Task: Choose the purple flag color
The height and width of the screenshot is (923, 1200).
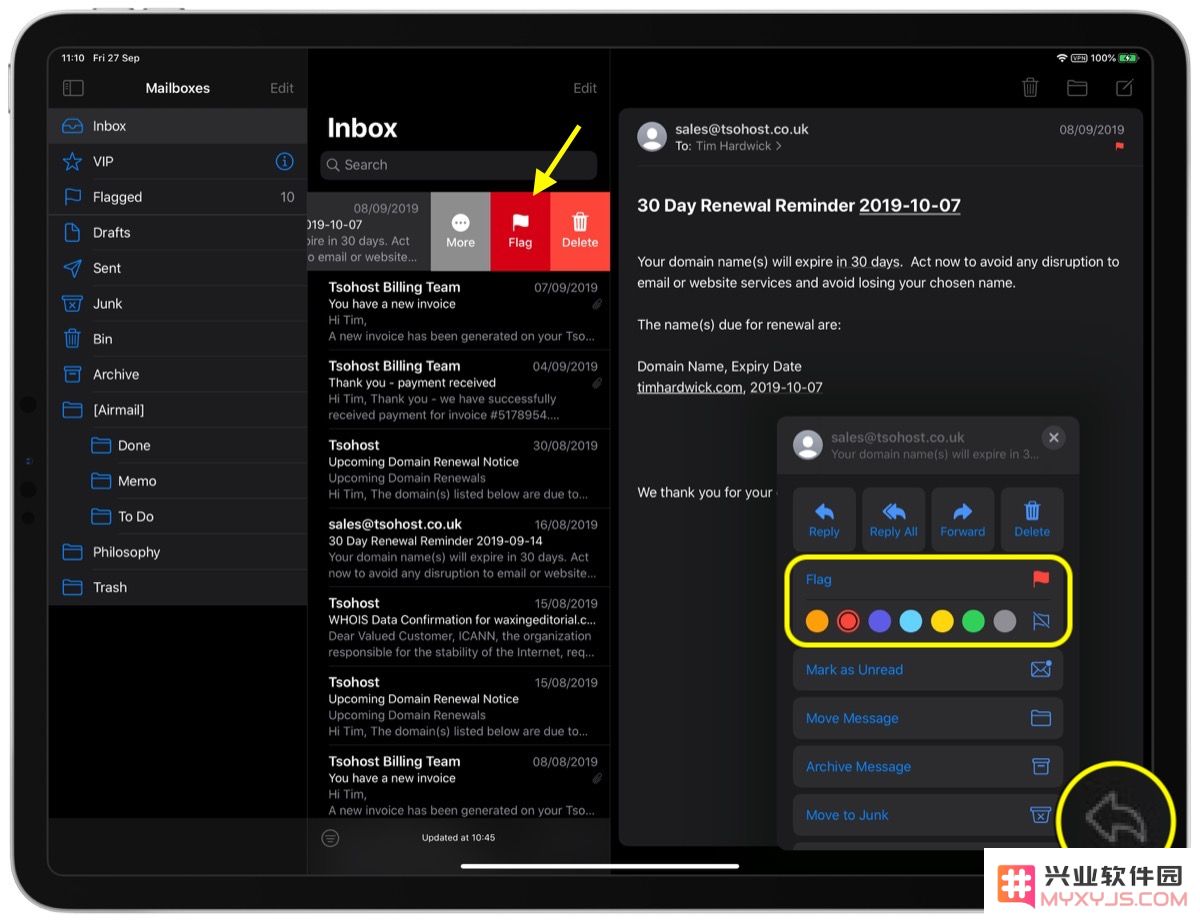Action: pyautogui.click(x=879, y=621)
